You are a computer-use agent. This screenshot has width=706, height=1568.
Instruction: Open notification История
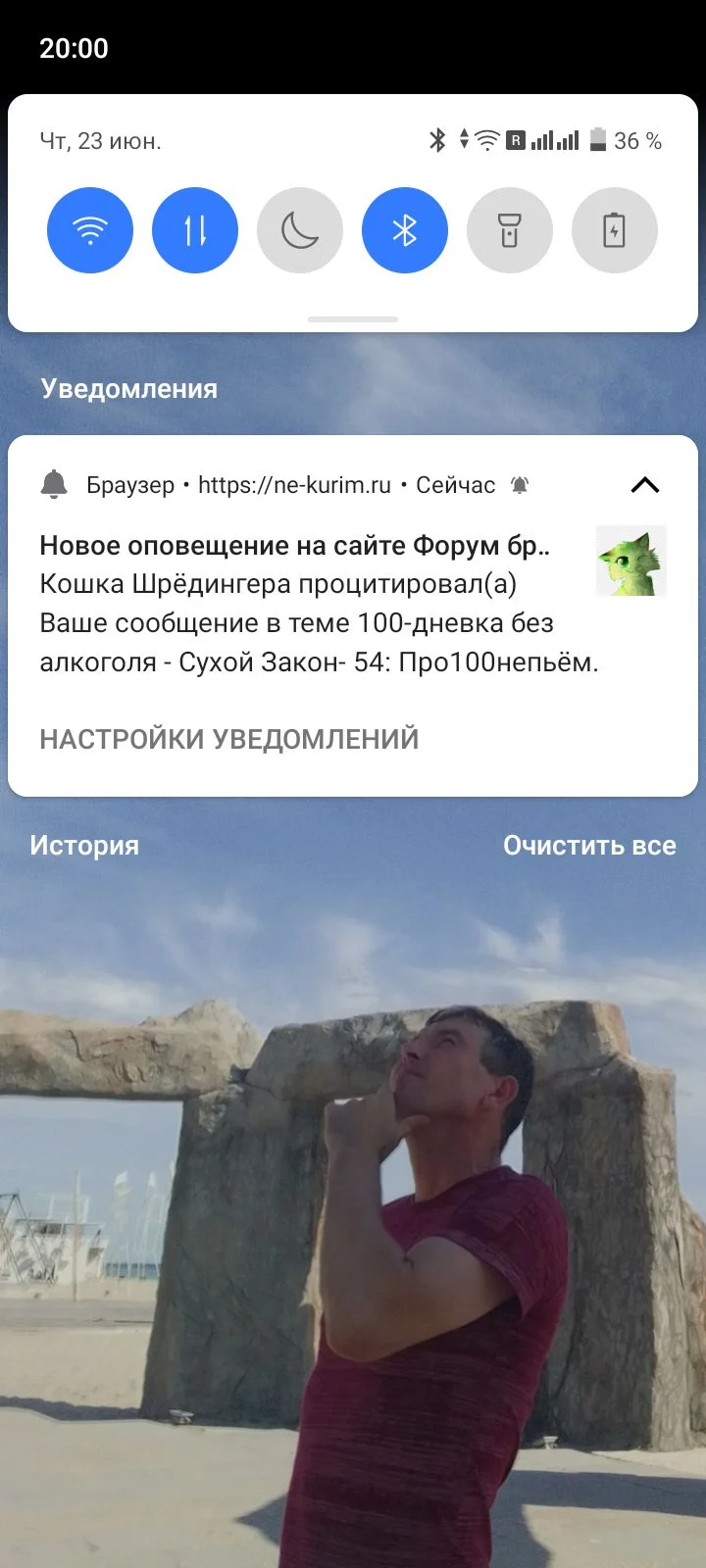[x=84, y=846]
